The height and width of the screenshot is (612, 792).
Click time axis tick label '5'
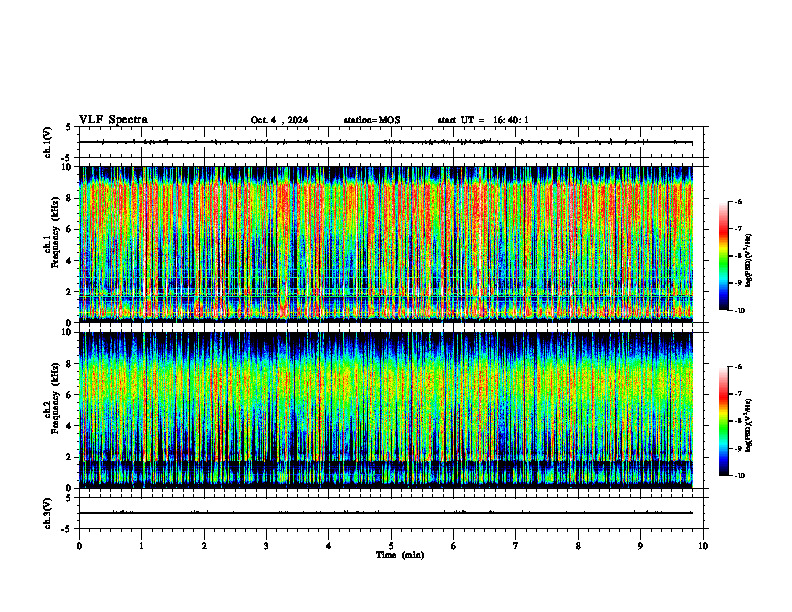(x=391, y=546)
